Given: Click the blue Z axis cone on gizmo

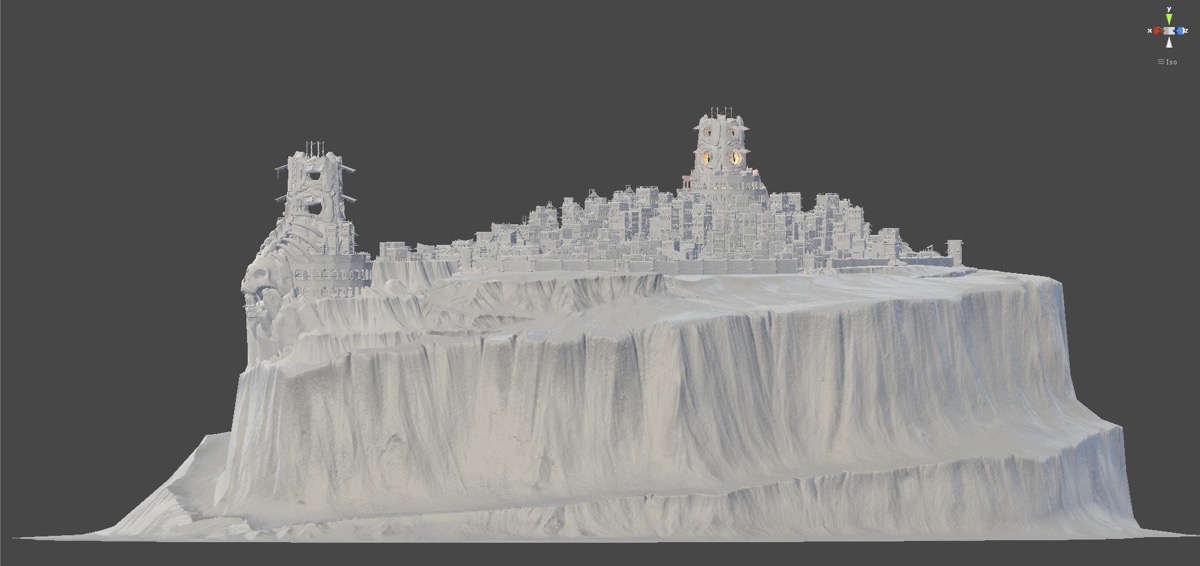Looking at the screenshot, I should click(1180, 31).
